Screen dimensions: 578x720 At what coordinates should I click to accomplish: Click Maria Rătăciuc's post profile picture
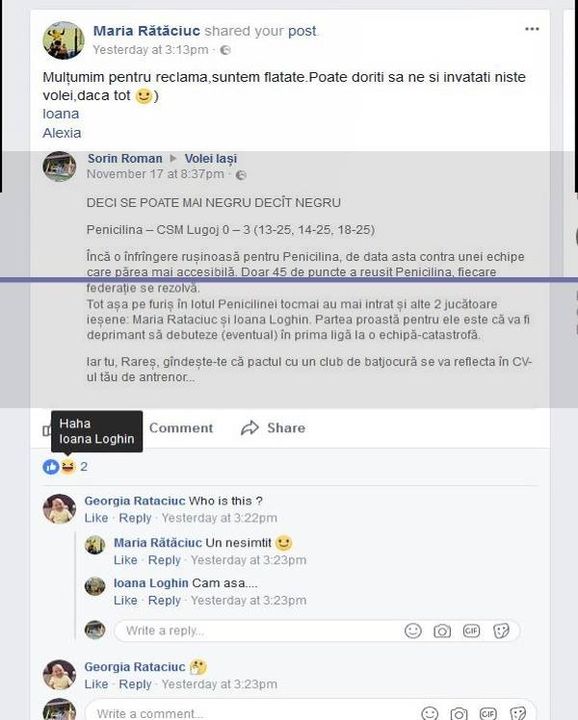(63, 40)
